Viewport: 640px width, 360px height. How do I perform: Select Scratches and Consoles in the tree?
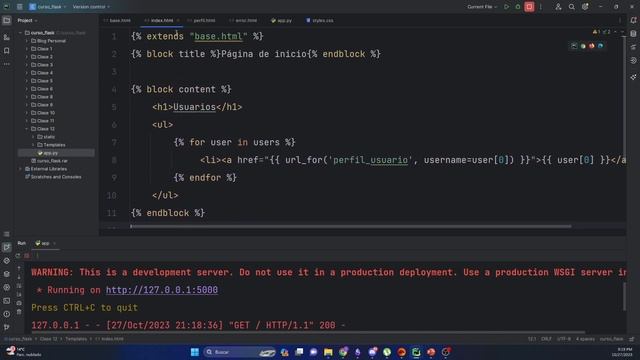coord(53,177)
